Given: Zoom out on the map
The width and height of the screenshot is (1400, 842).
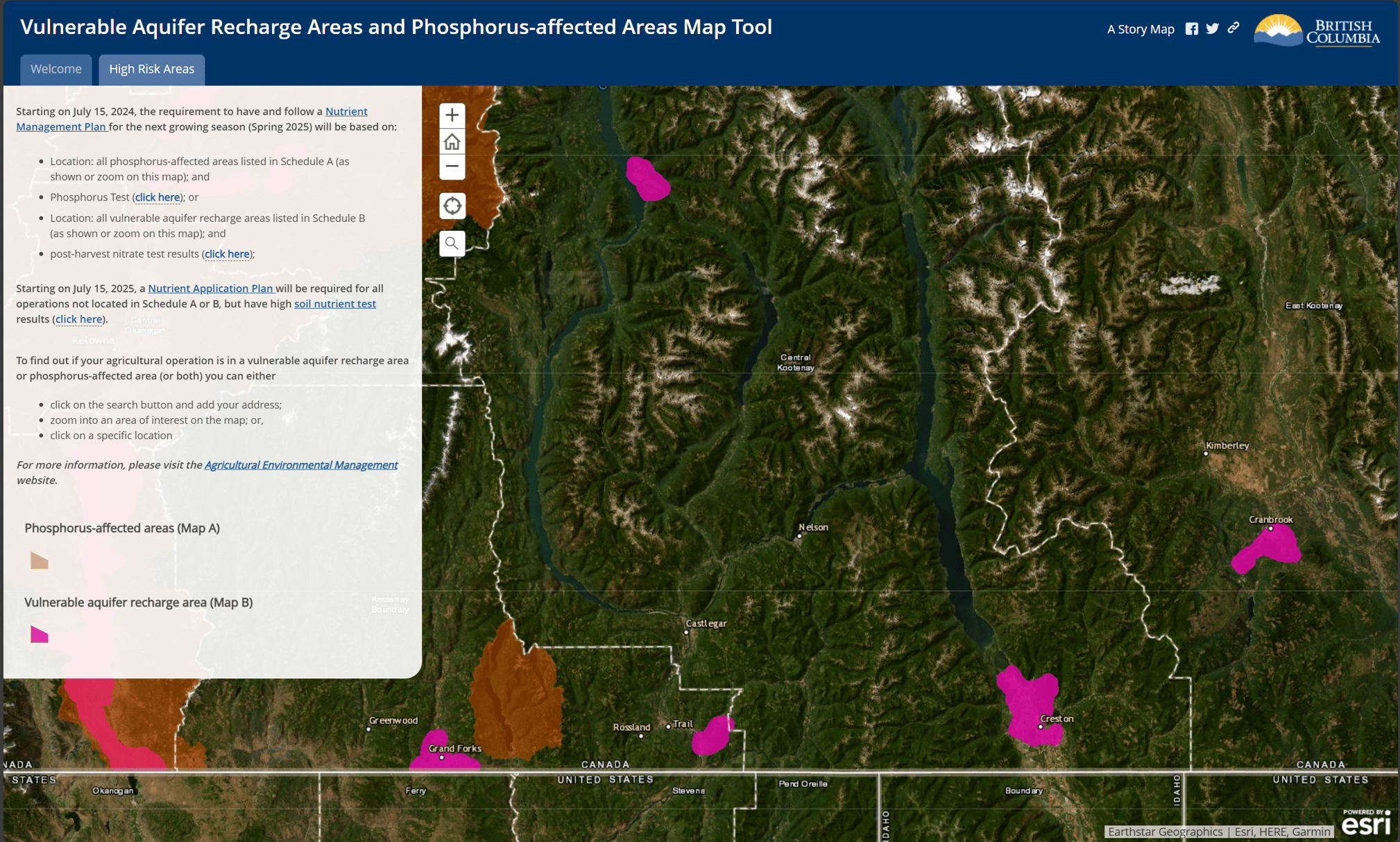Looking at the screenshot, I should click(452, 166).
